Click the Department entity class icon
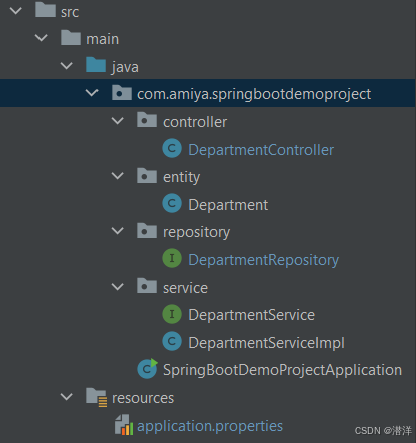The height and width of the screenshot is (443, 416). point(172,203)
